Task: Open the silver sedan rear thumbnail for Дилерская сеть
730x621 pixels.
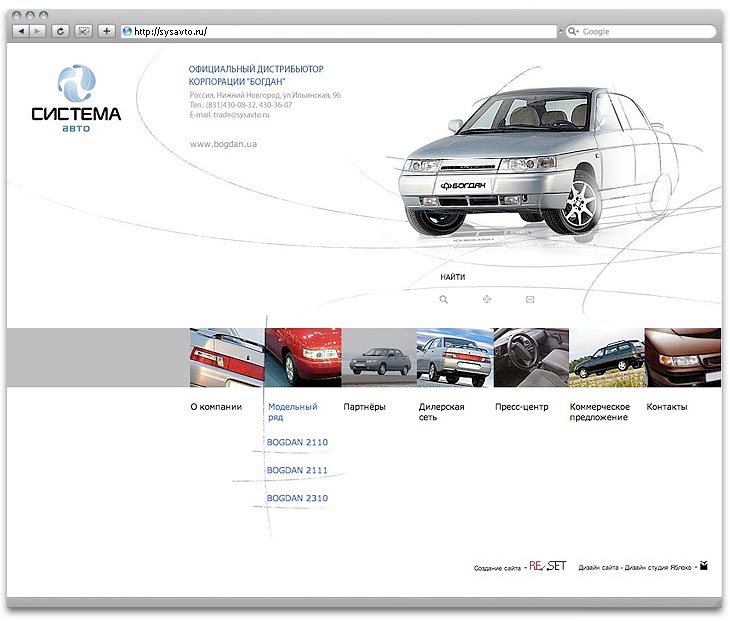Action: coord(455,358)
